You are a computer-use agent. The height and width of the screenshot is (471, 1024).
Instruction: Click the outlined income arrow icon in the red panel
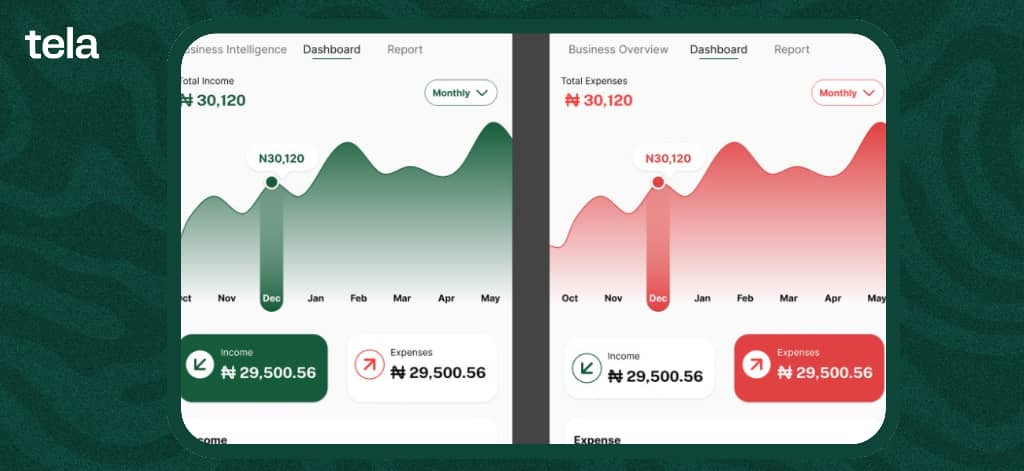[586, 369]
